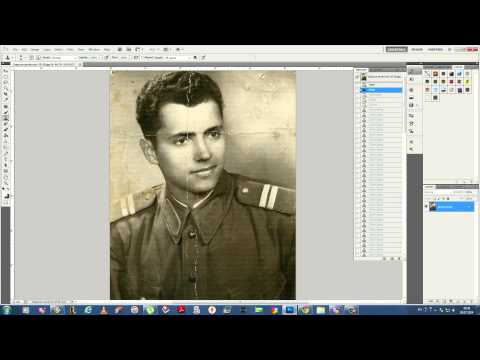Open the tool preset picker stamp icon
Image resolution: width=480 pixels, height=360 pixels.
[7, 57]
